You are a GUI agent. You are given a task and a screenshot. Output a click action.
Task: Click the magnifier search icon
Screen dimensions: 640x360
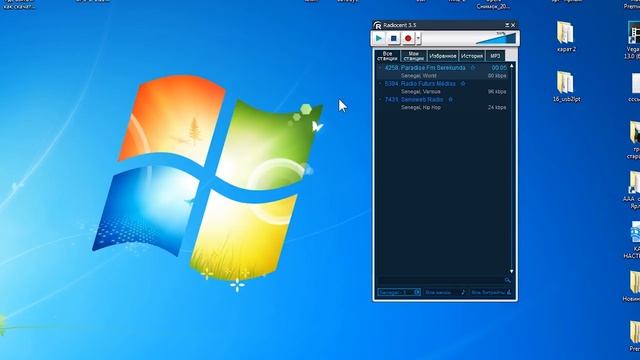[507, 280]
